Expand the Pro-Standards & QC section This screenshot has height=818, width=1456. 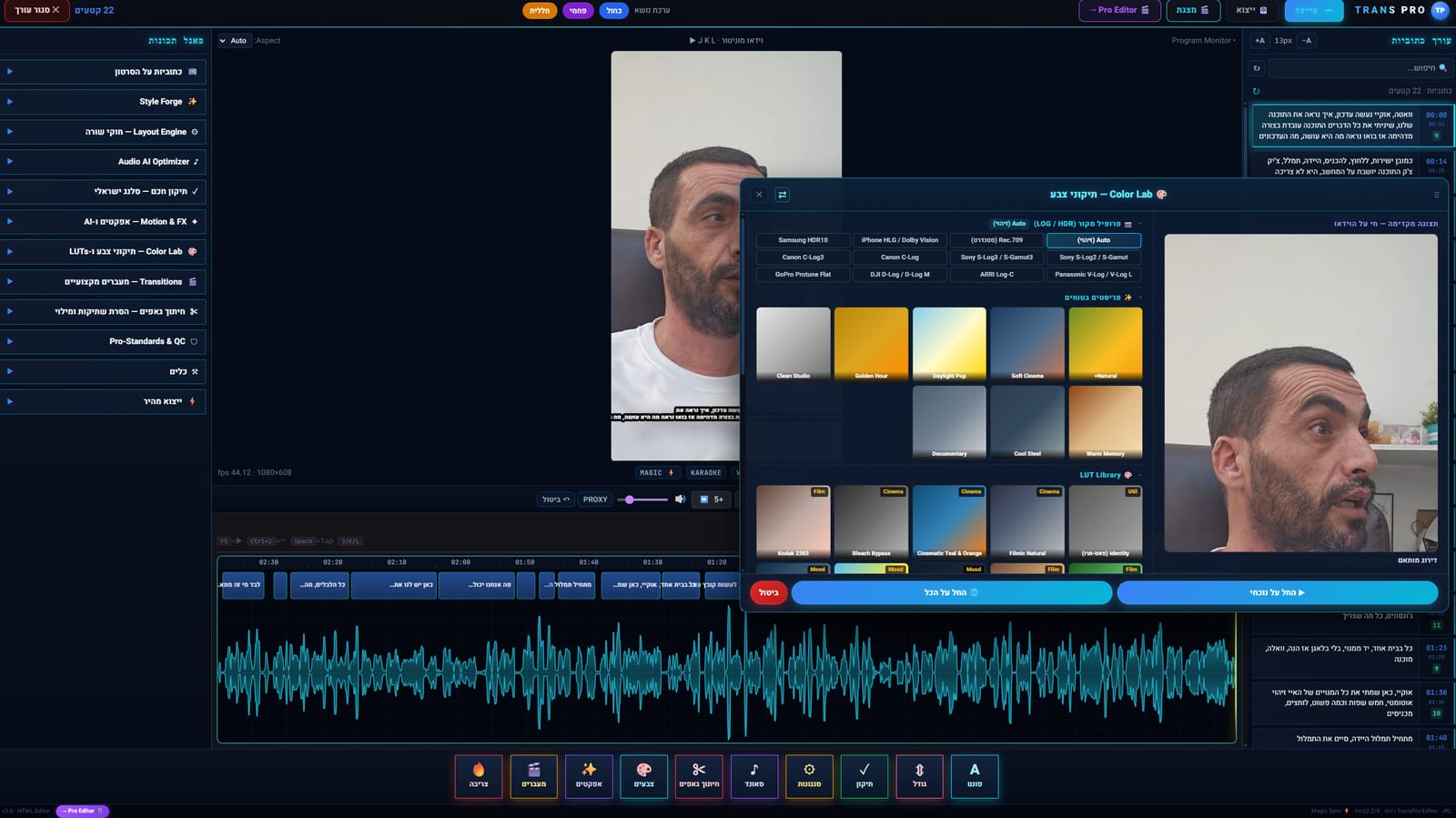tap(103, 342)
